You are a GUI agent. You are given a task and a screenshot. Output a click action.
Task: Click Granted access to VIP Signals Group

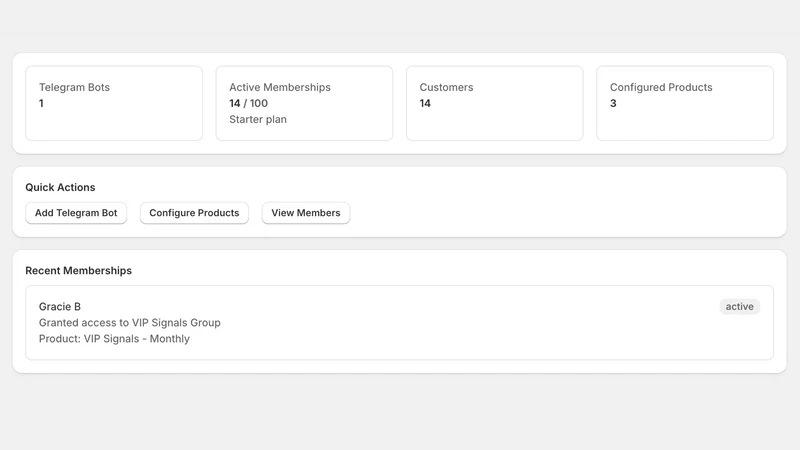click(x=130, y=322)
